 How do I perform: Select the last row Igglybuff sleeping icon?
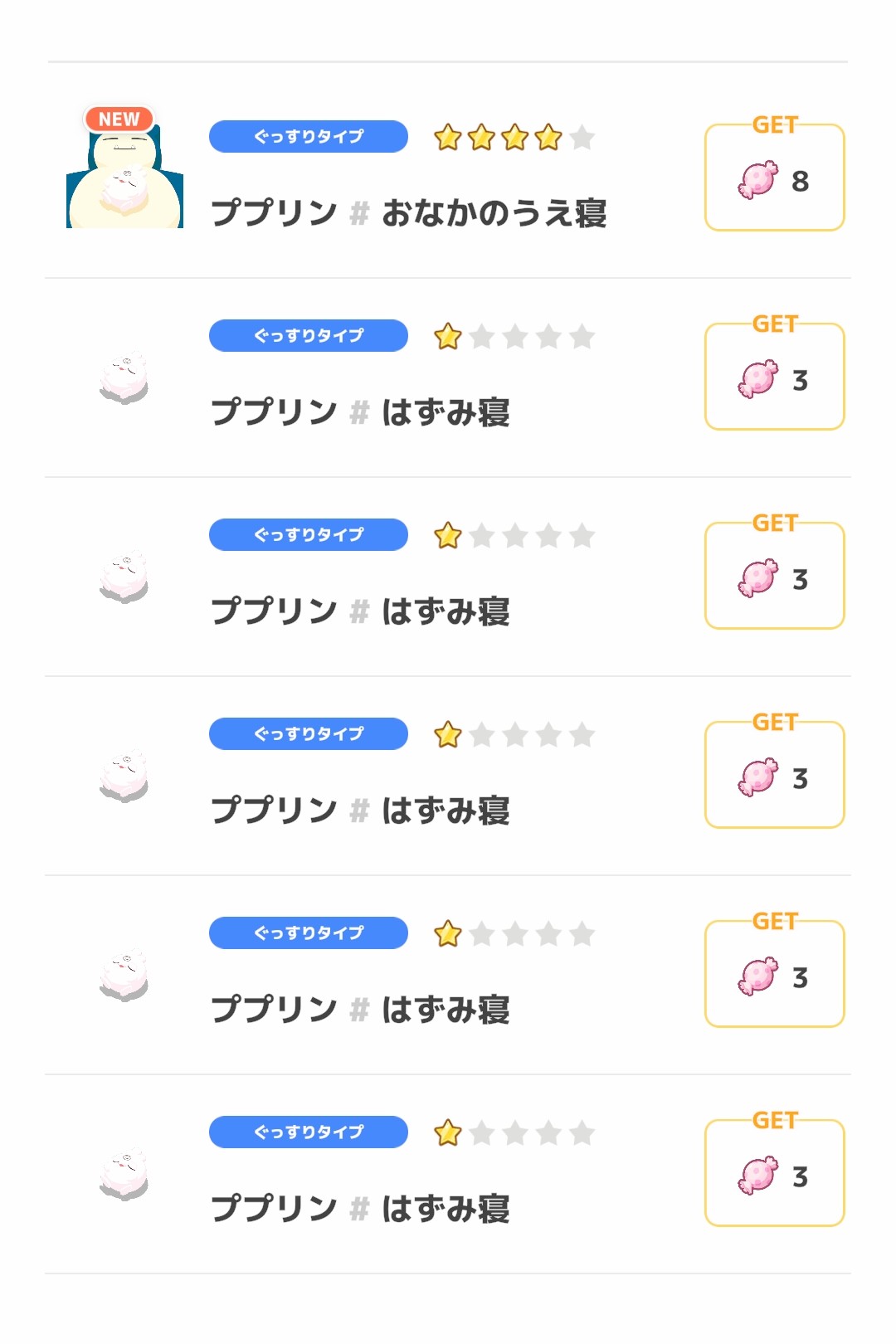click(124, 1175)
